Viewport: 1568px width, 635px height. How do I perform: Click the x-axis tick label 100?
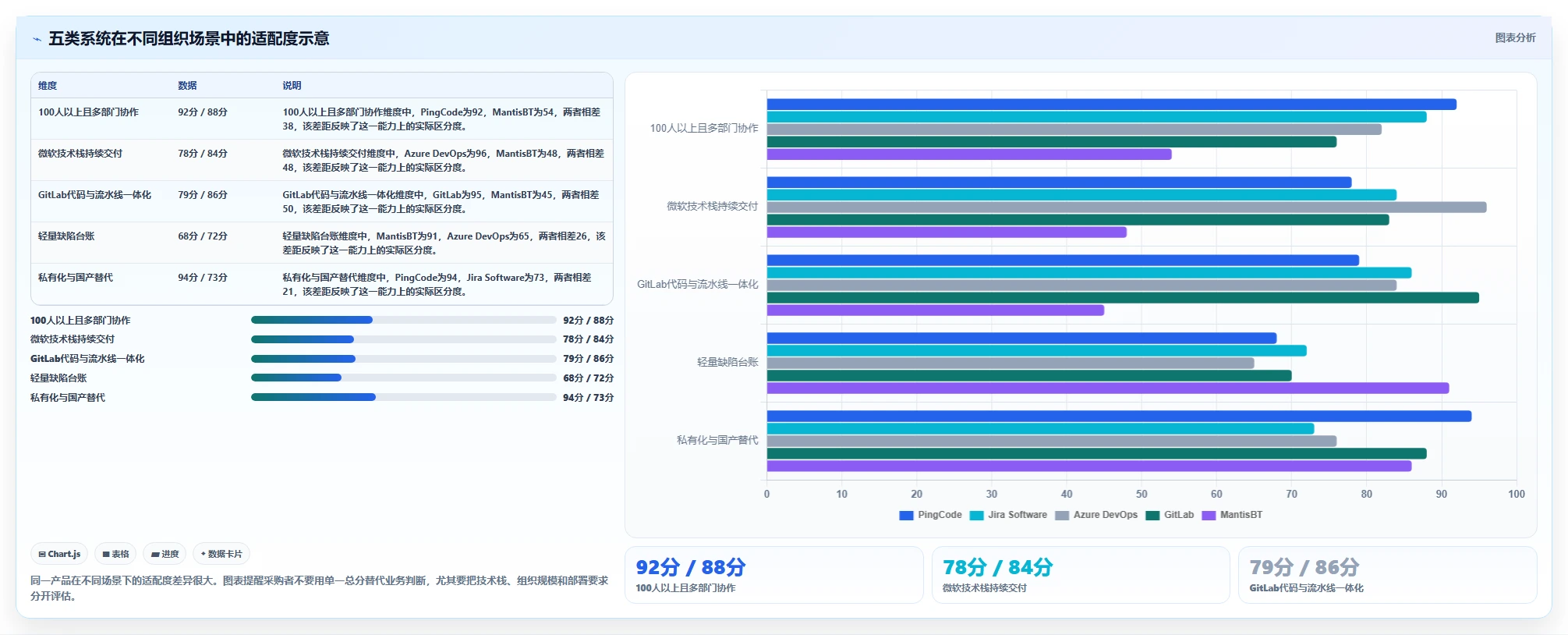(1517, 494)
